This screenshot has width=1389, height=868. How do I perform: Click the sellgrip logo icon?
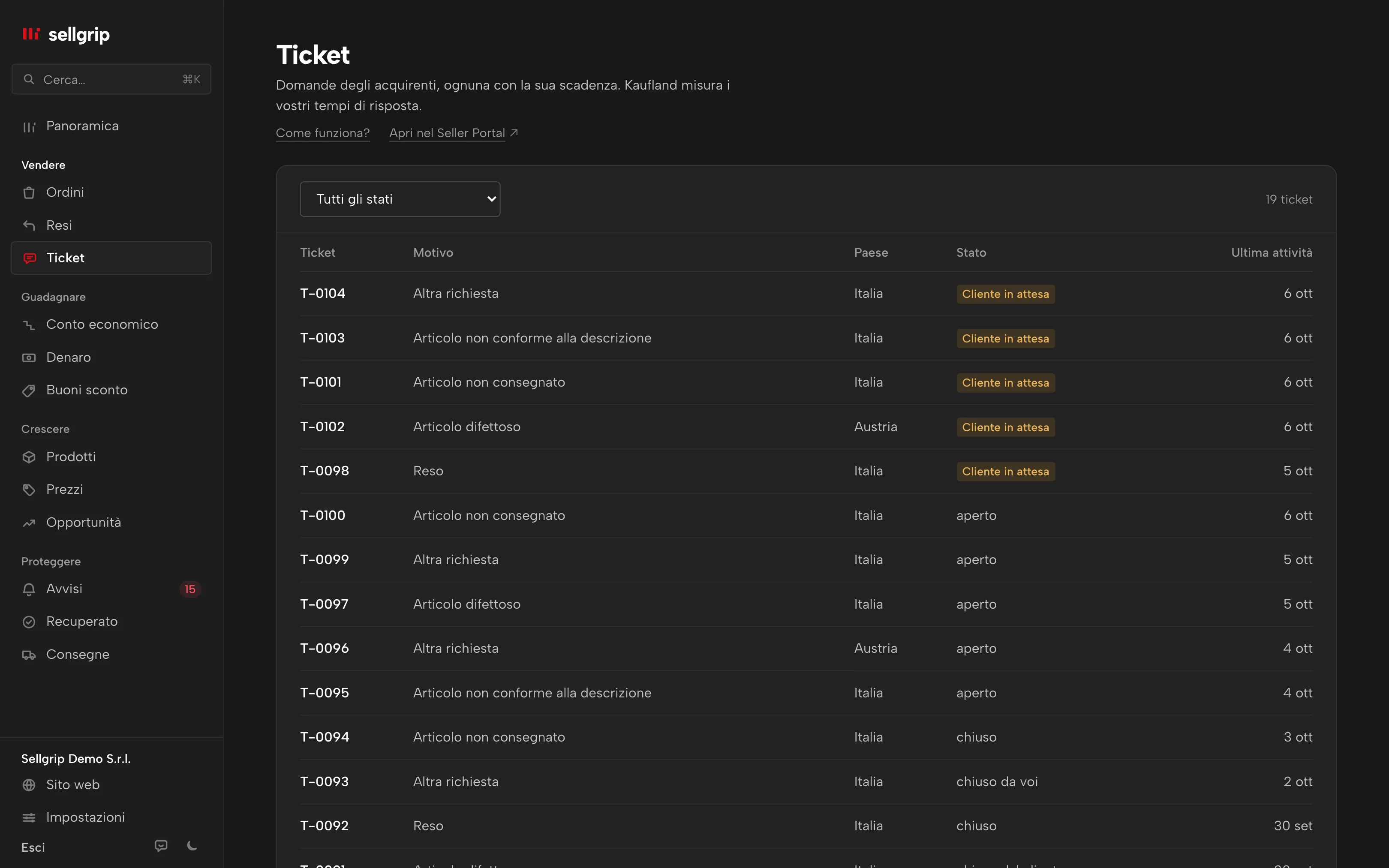pos(31,34)
